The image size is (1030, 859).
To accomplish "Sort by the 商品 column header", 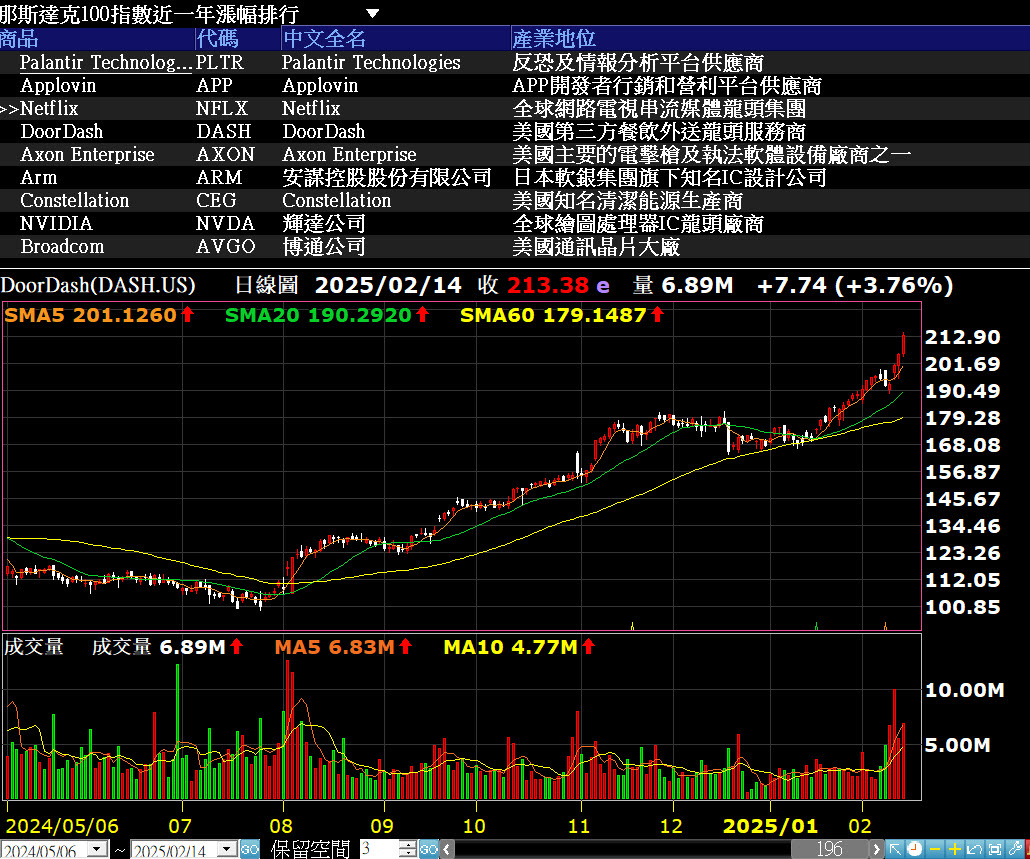I will tap(97, 38).
